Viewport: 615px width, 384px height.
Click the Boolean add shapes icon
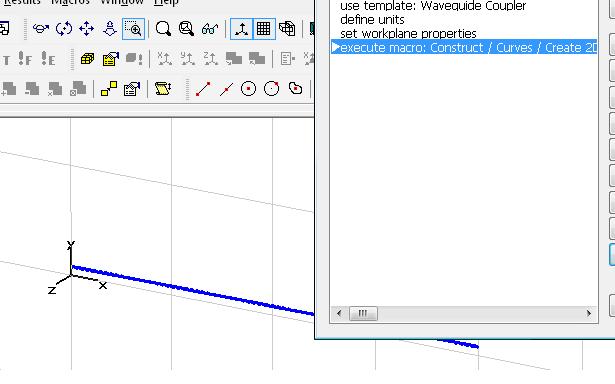(x=9, y=89)
